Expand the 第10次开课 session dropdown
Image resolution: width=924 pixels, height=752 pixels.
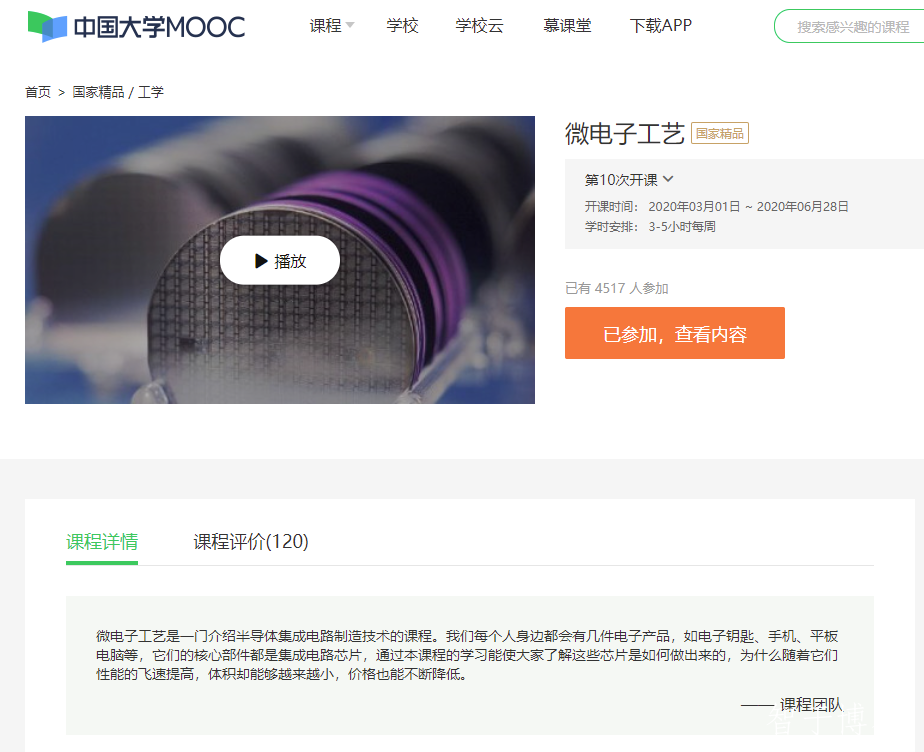tap(629, 180)
